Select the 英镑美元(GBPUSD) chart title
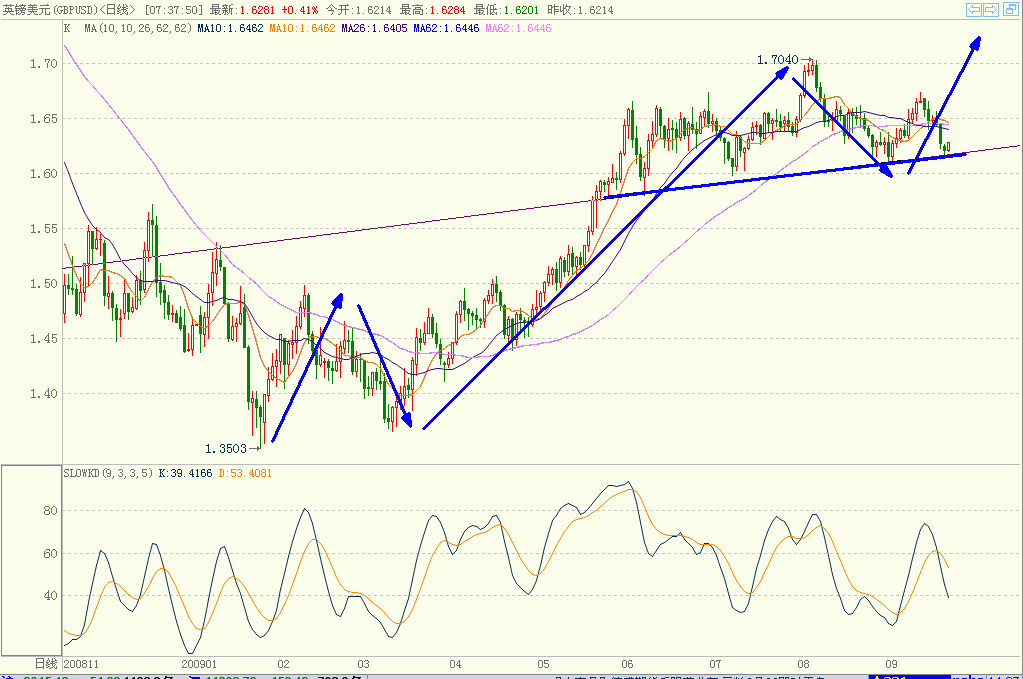This screenshot has height=679, width=1023. pyautogui.click(x=70, y=10)
